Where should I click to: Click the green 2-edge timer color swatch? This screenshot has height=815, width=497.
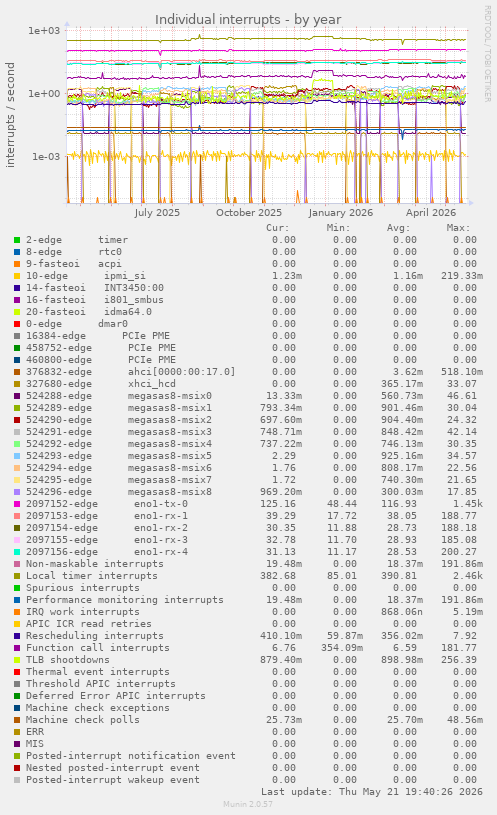pos(17,240)
